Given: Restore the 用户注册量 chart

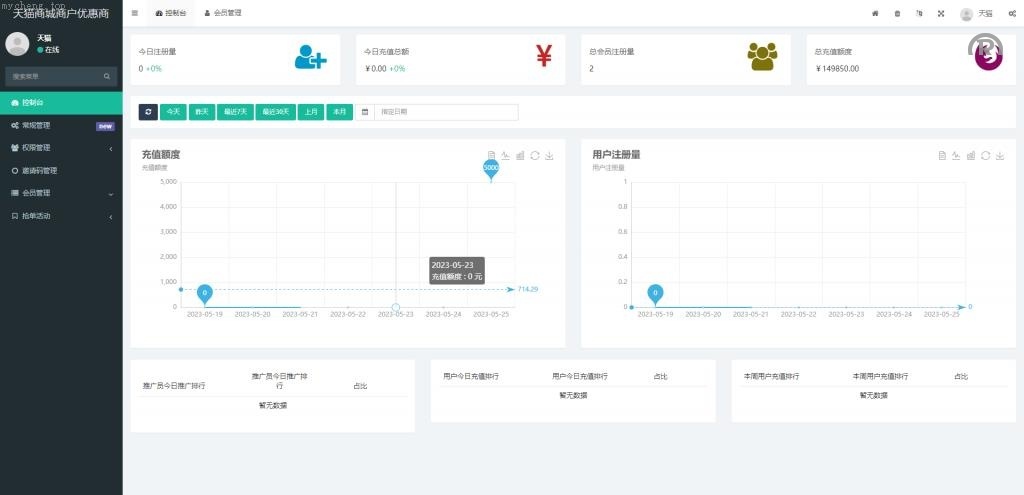Looking at the screenshot, I should 986,155.
